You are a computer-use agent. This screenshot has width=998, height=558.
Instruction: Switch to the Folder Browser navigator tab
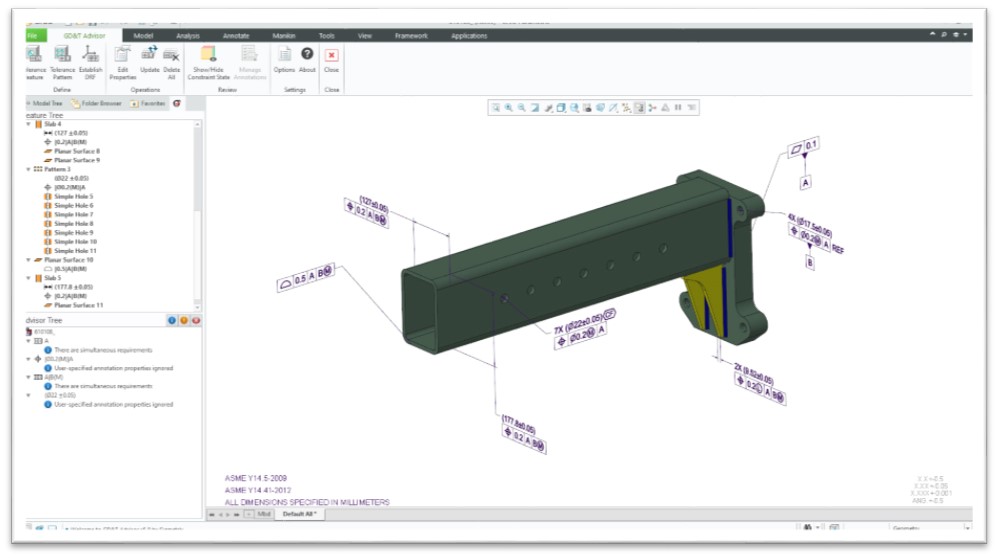click(x=97, y=103)
